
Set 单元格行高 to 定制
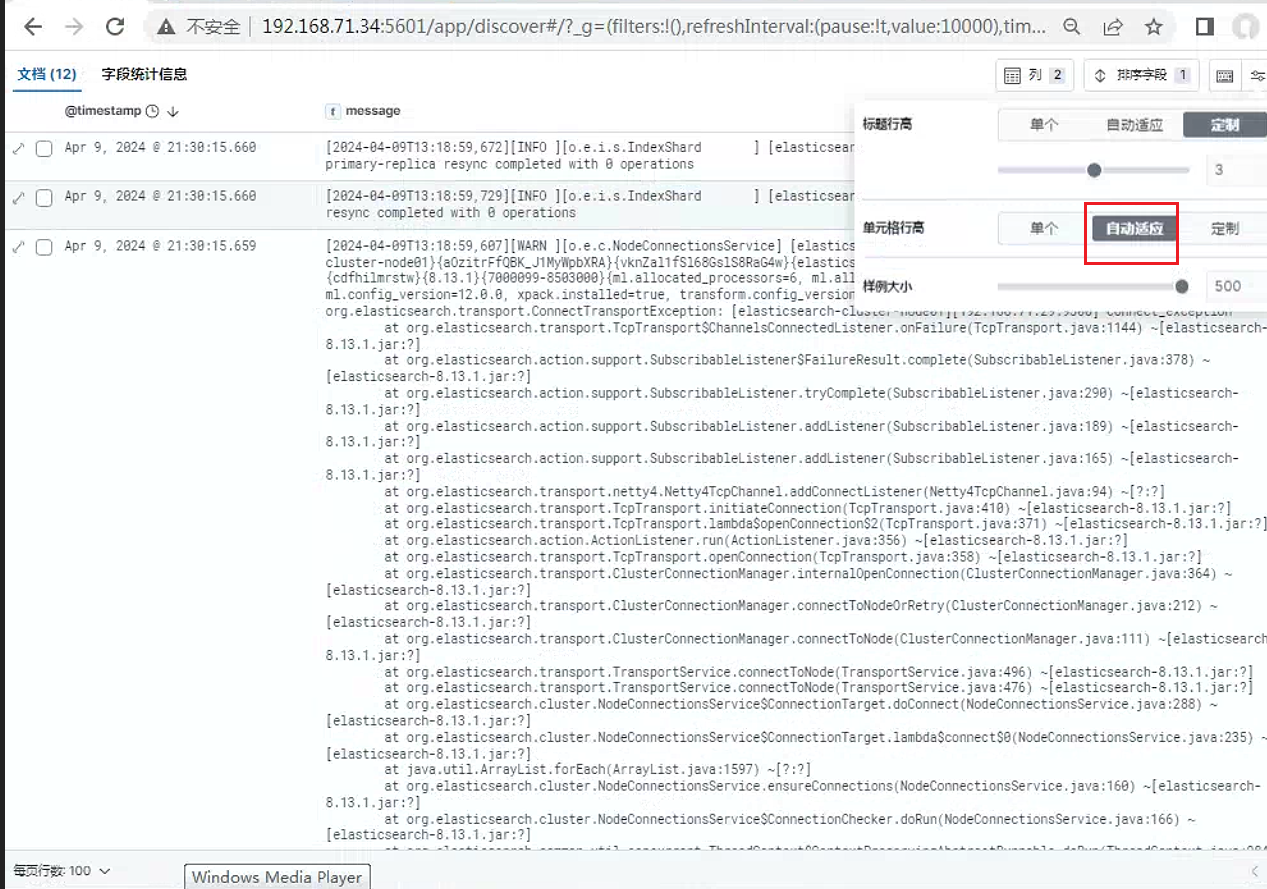point(1224,228)
